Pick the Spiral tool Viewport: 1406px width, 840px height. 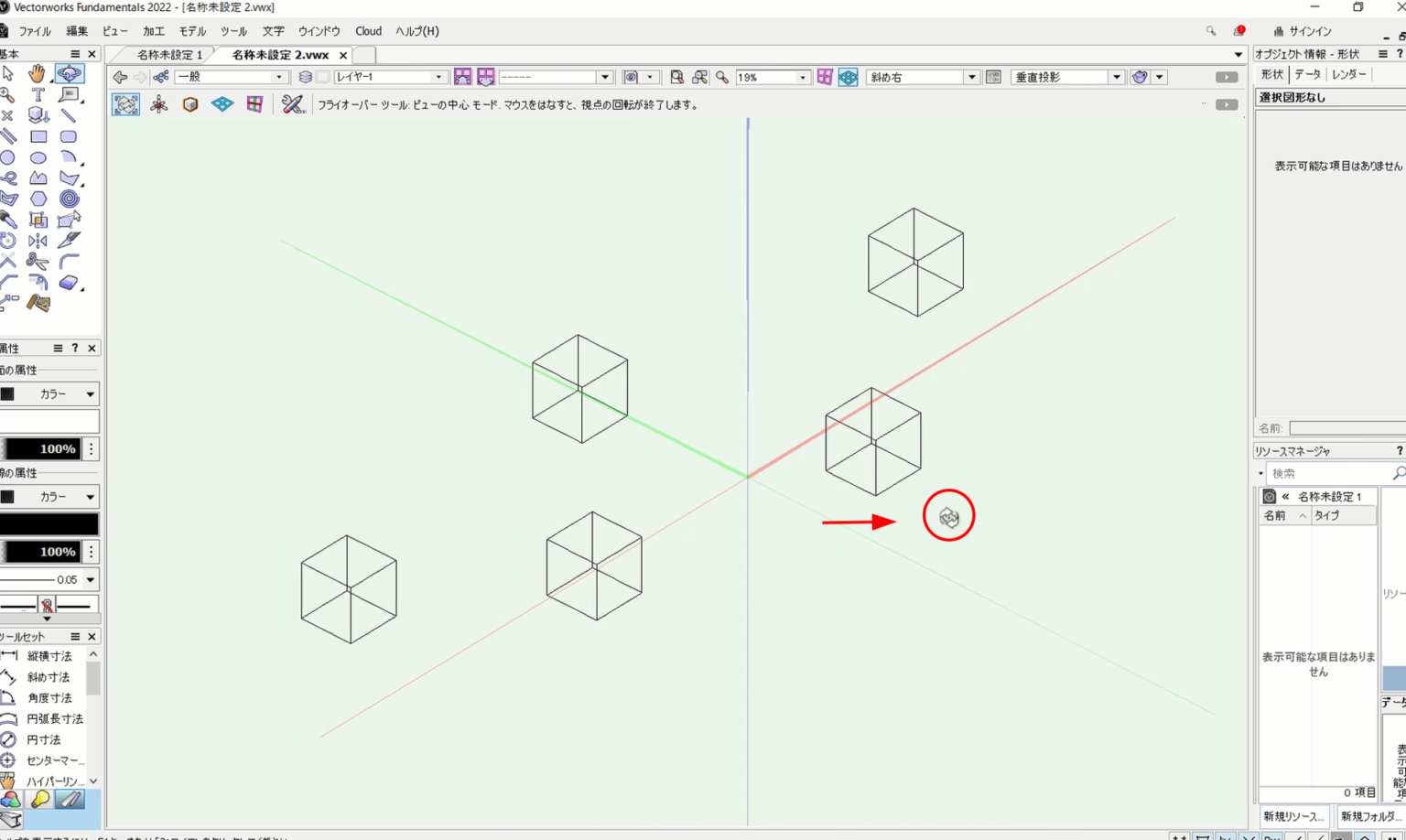(x=69, y=199)
